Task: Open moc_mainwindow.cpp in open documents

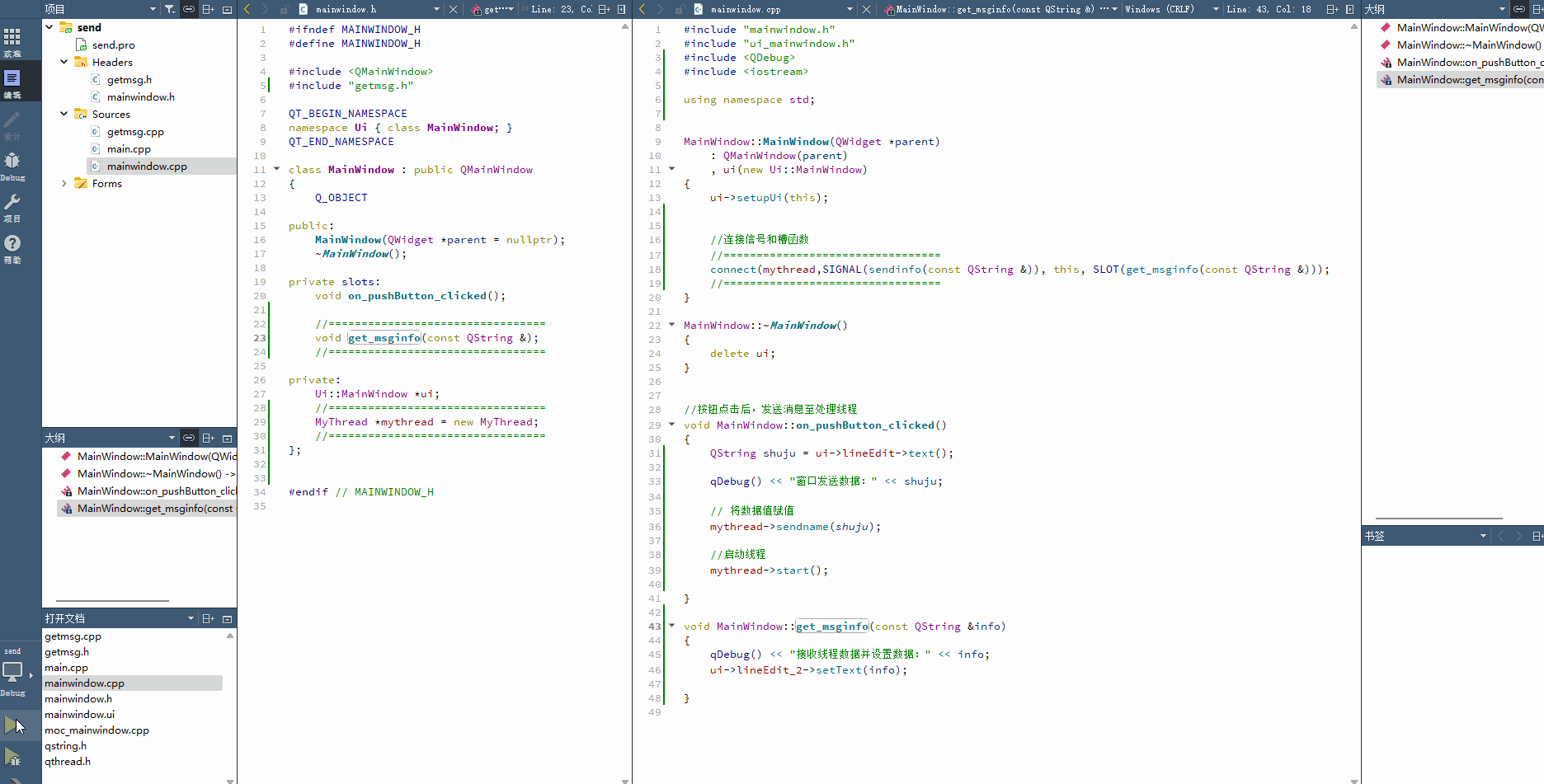Action: (x=96, y=730)
